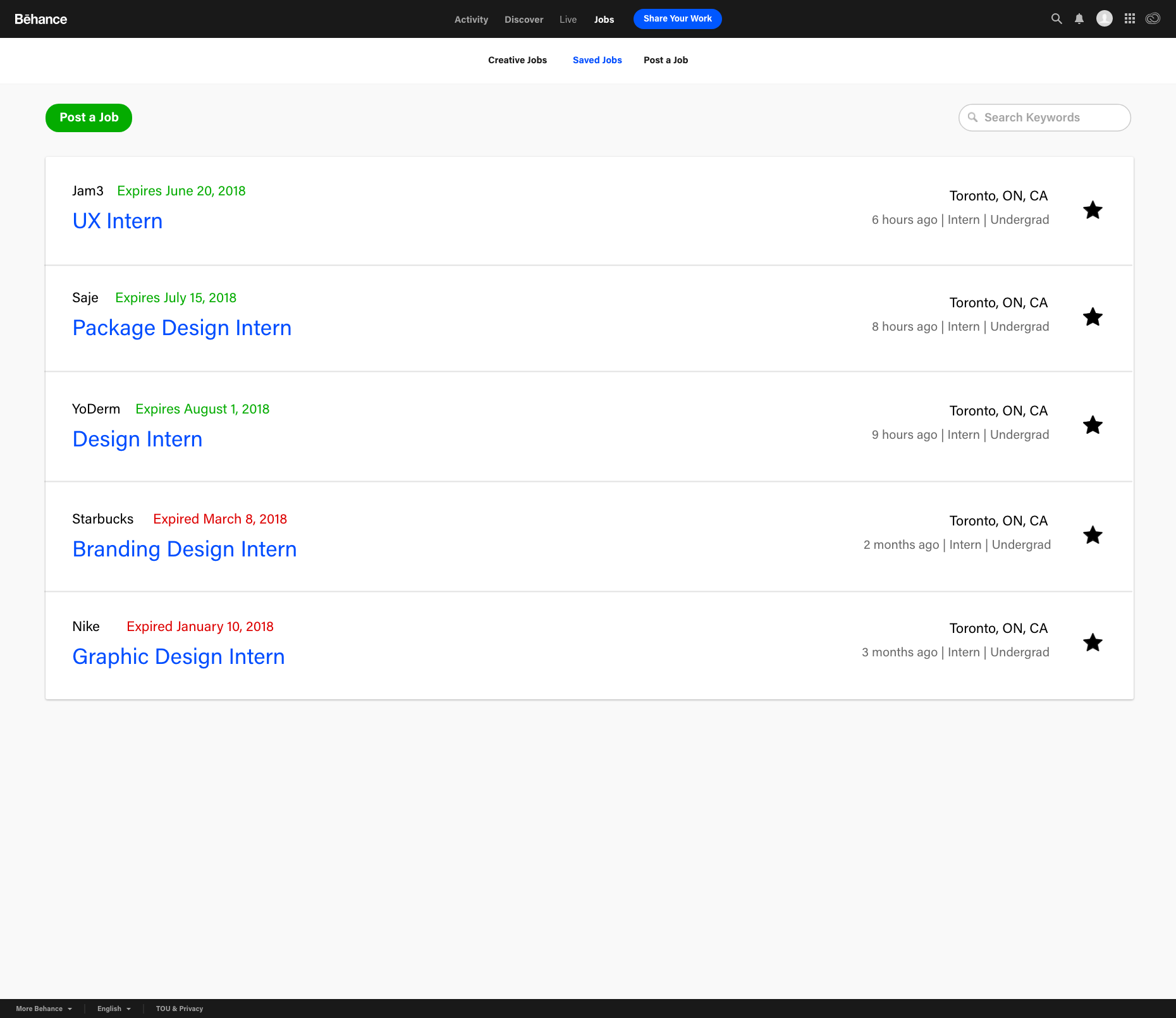Click the magnifier inside Search Keywords box
The image size is (1176, 1018).
[972, 118]
